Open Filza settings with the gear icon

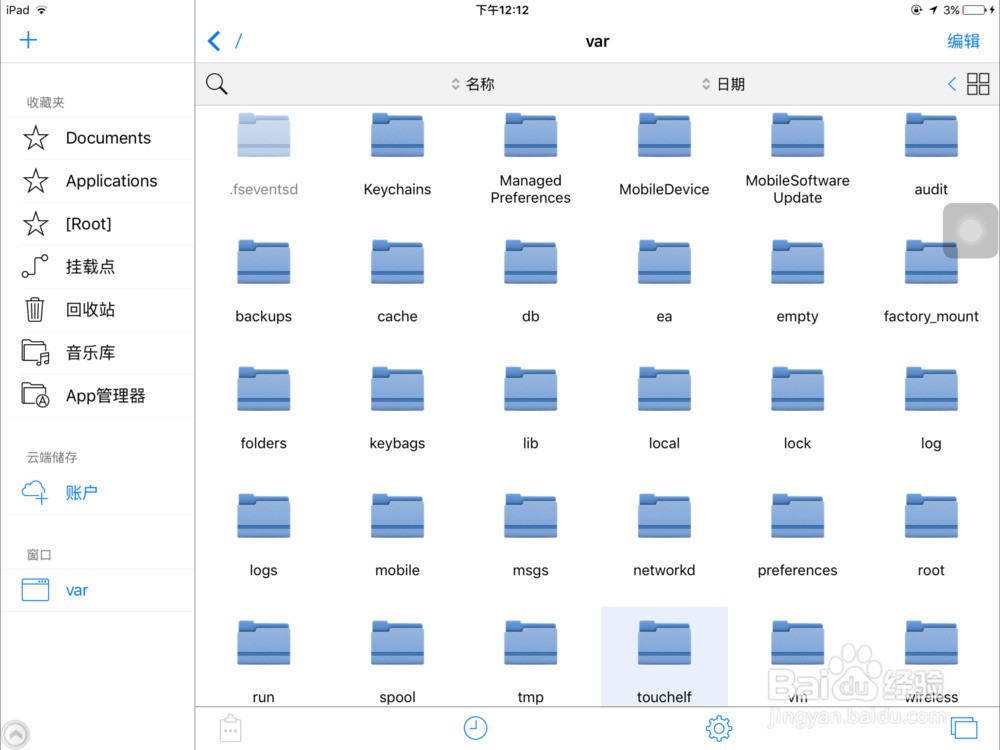(718, 728)
